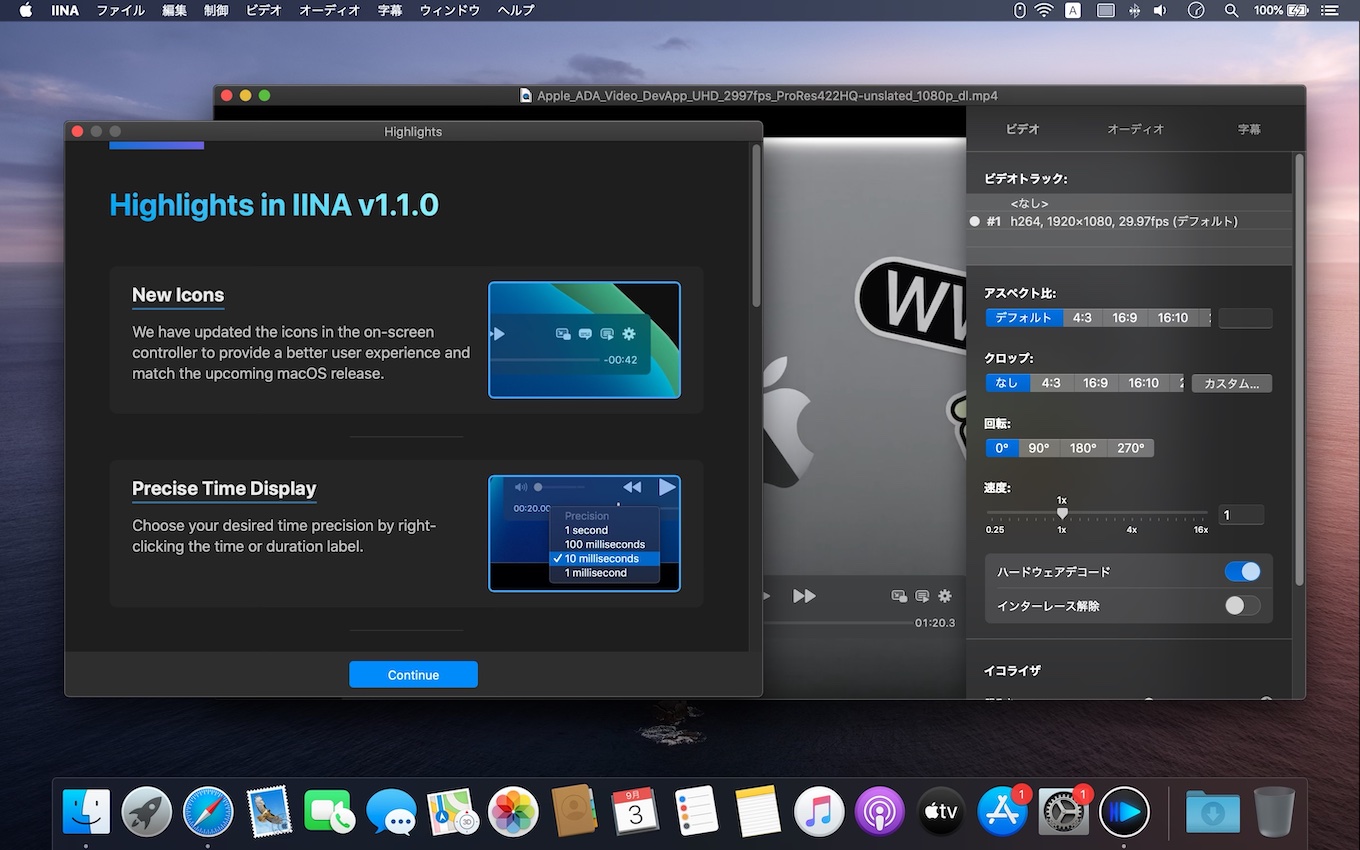Open 編集 menu

[174, 10]
